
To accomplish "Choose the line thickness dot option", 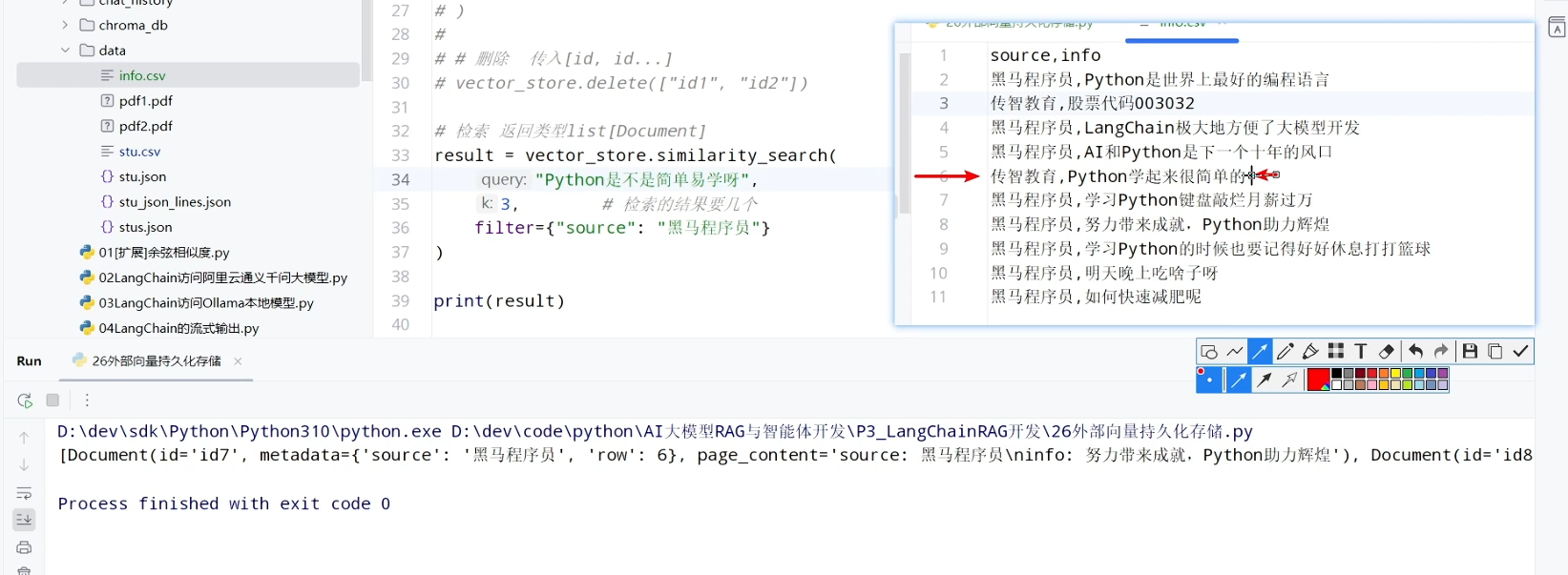I will click(1209, 380).
